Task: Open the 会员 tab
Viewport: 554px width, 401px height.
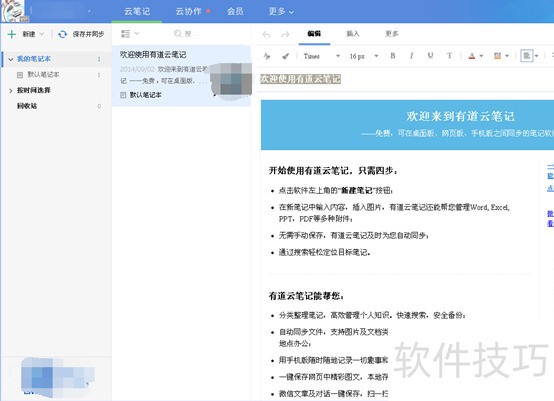Action: click(x=235, y=11)
